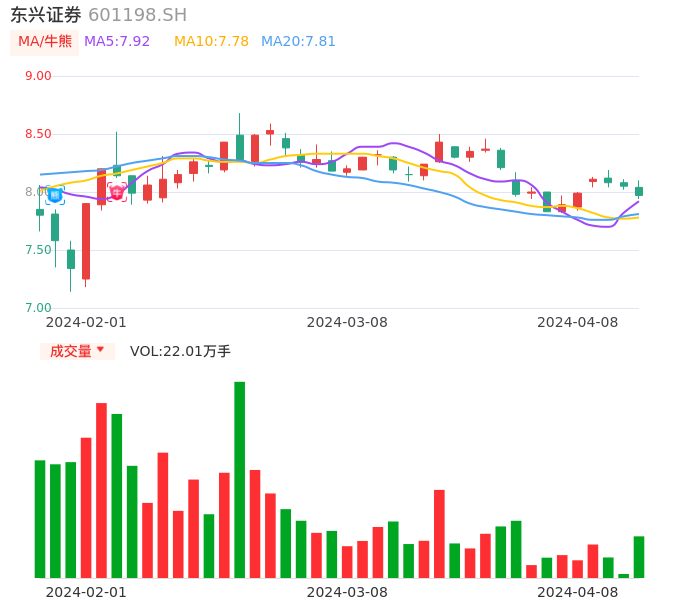Click the tallest green volume bar
Viewport: 686px width, 606px height.
coord(239,480)
